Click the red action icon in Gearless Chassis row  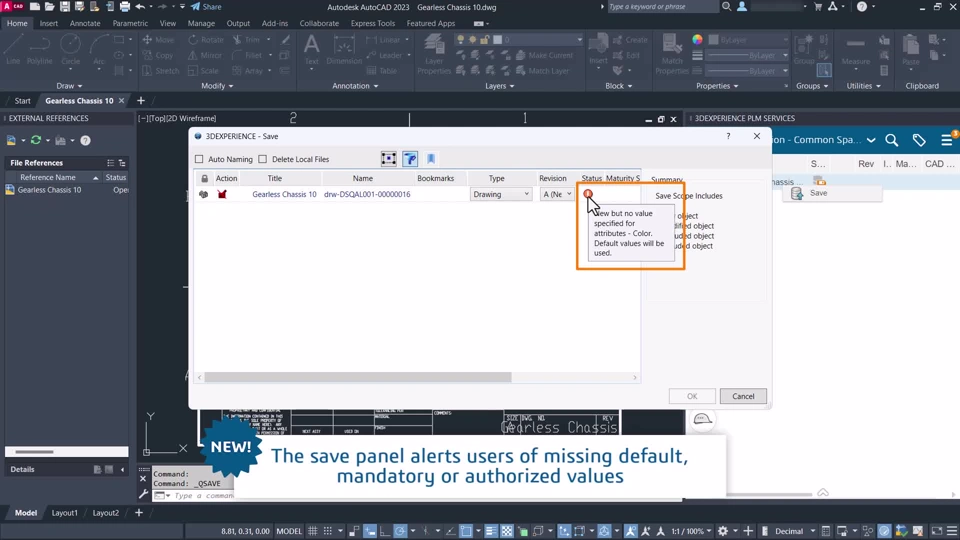[x=222, y=194]
